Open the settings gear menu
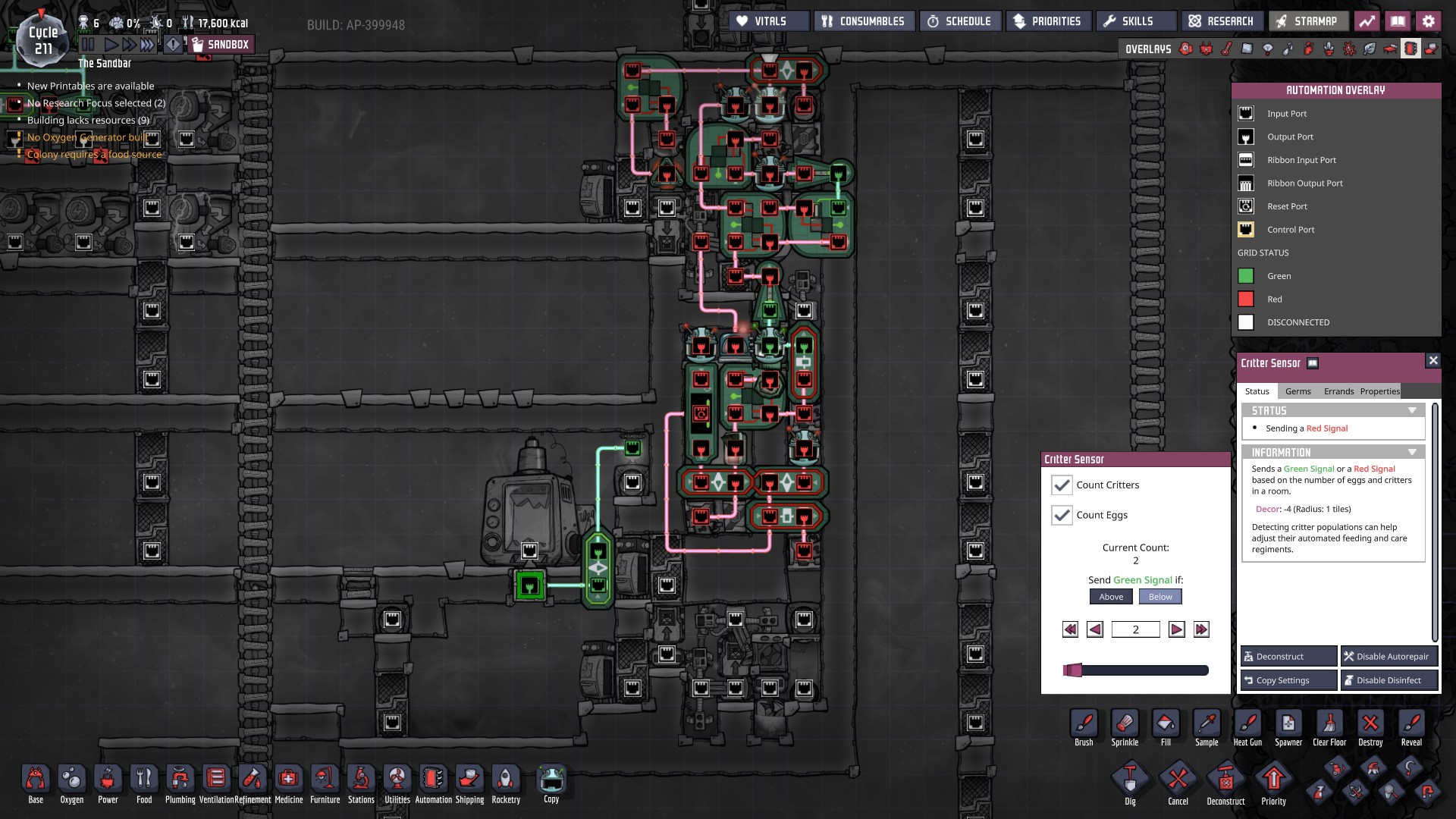 1428,21
